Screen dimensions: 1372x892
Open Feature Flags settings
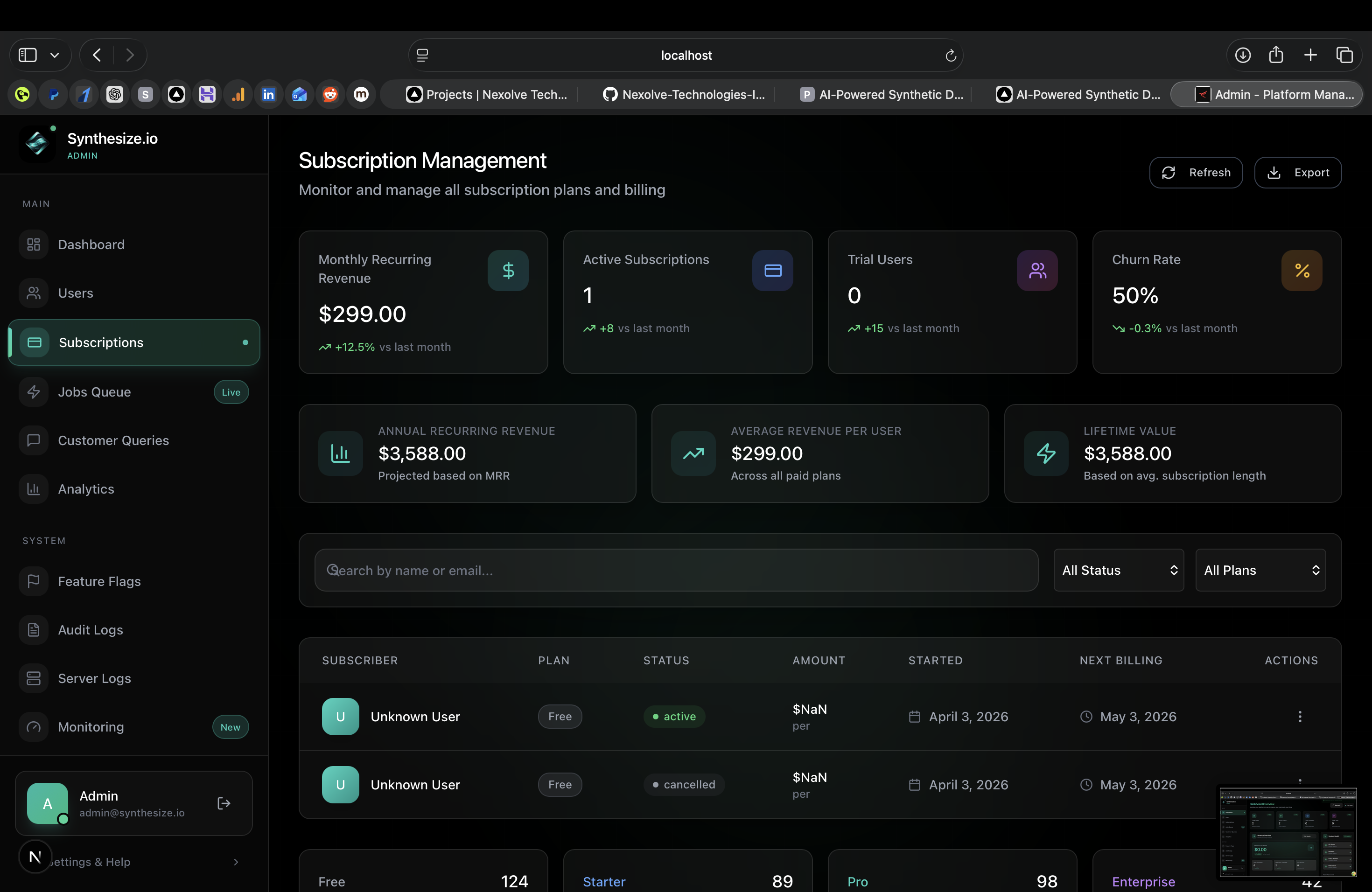click(98, 581)
